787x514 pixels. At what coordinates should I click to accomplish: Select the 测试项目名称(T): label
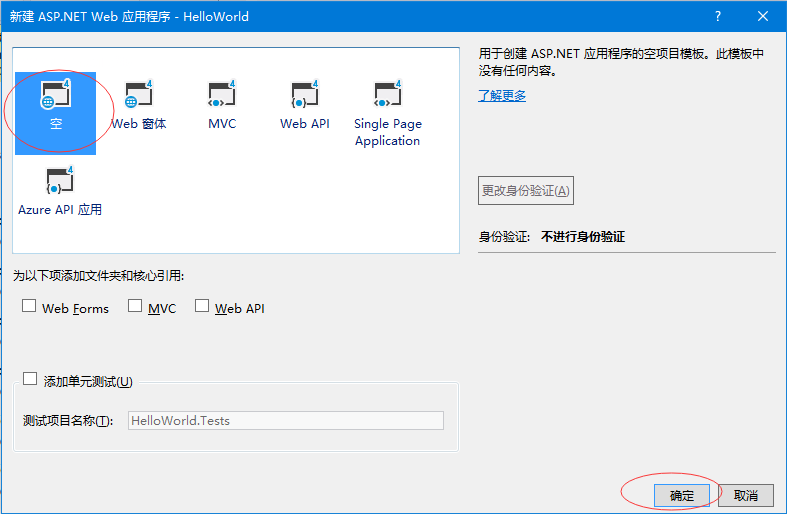[68, 421]
